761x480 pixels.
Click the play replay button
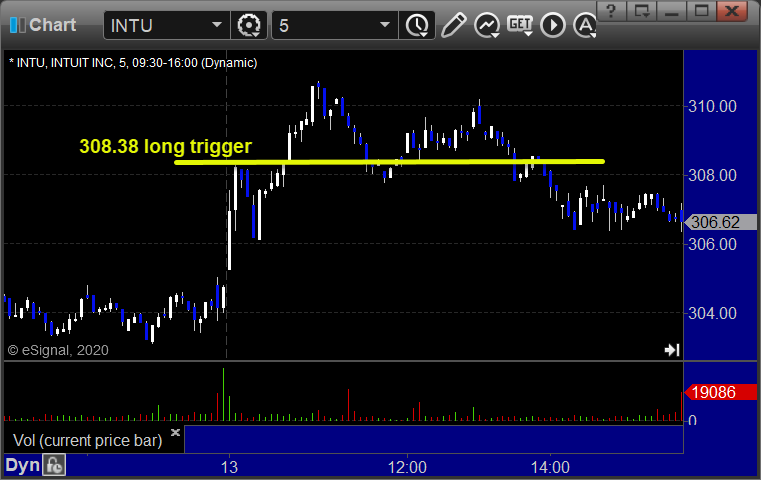click(x=553, y=25)
